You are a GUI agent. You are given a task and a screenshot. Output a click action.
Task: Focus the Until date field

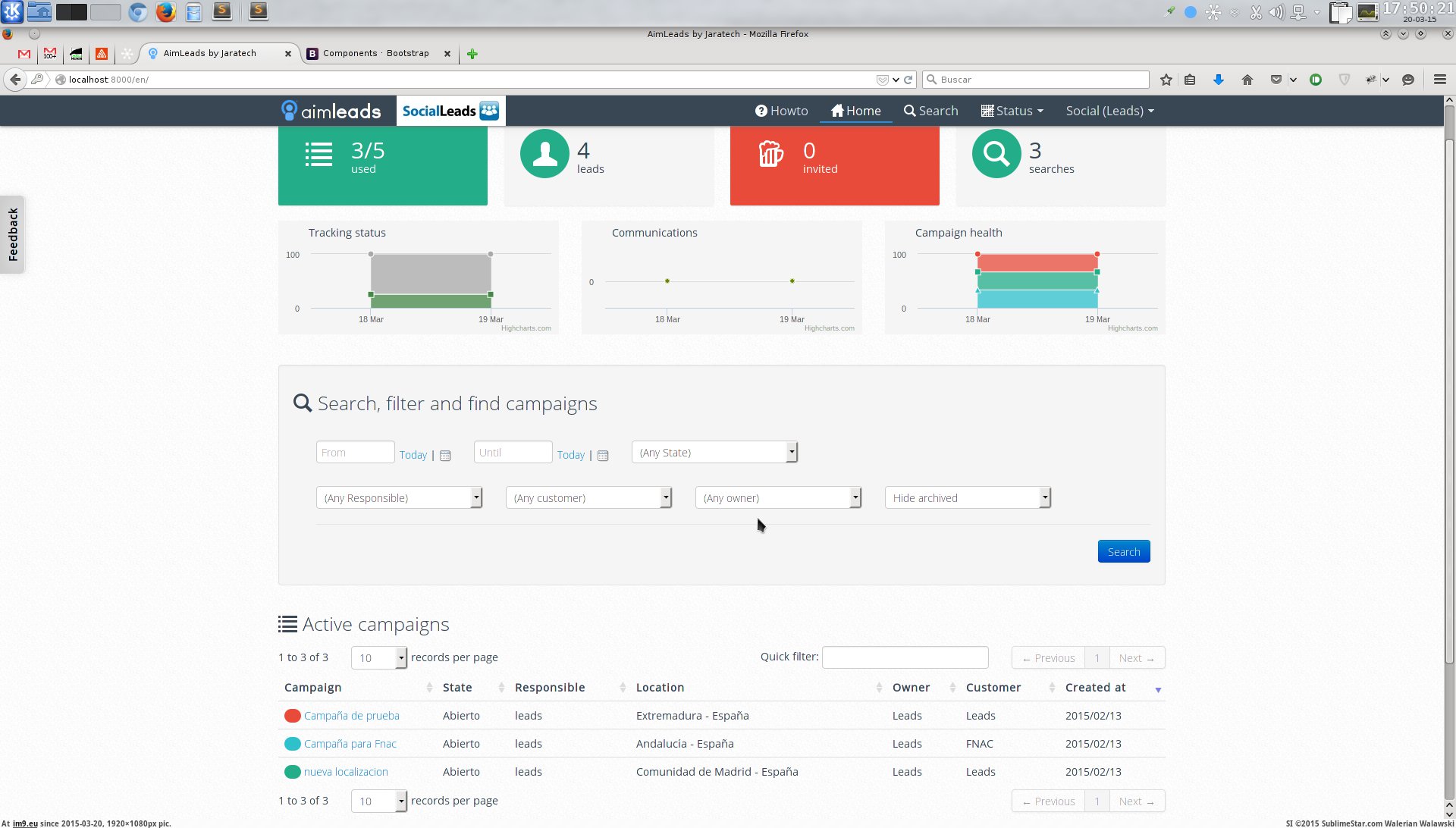pos(513,453)
